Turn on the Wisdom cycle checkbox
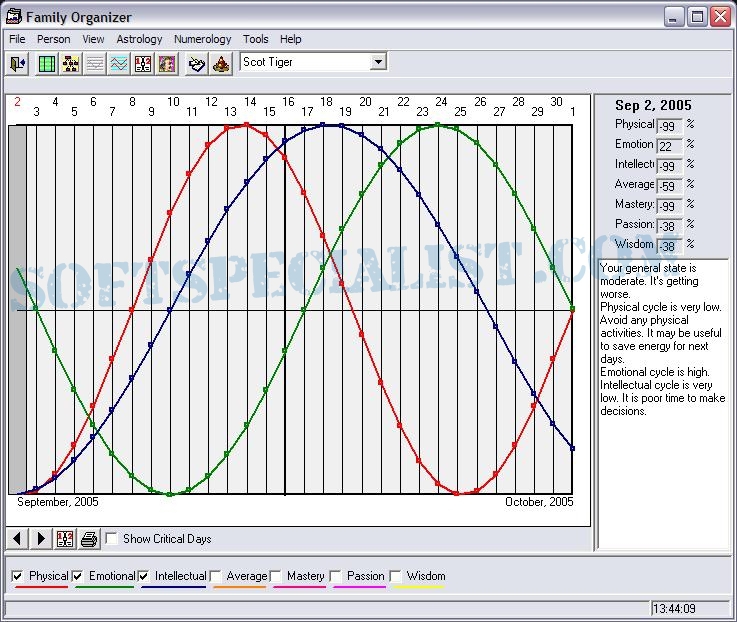The height and width of the screenshot is (622, 737). 396,577
